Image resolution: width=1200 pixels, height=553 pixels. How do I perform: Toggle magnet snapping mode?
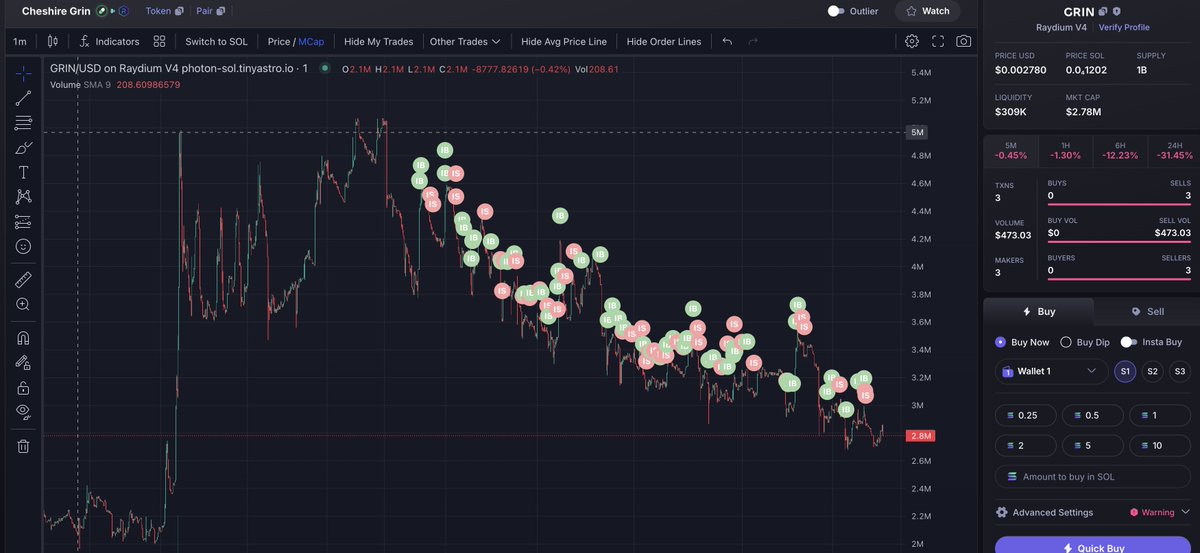[23, 338]
